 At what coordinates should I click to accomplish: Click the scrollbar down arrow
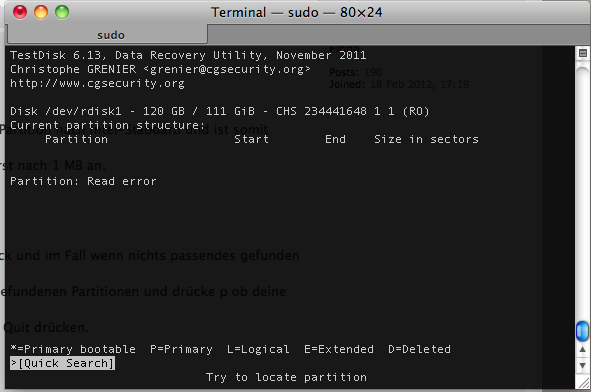(x=582, y=366)
